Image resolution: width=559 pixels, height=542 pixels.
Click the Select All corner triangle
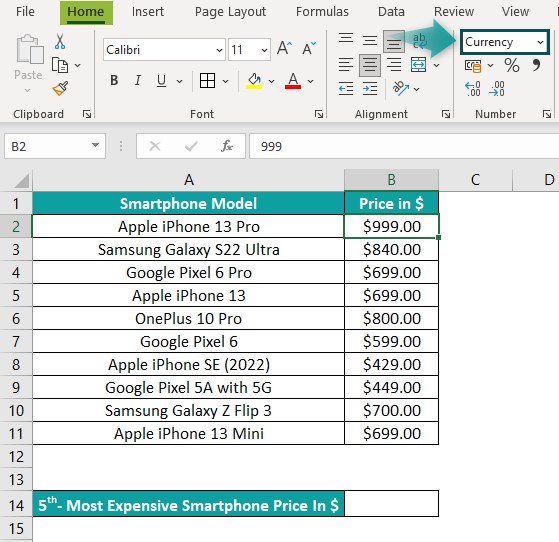pos(21,180)
